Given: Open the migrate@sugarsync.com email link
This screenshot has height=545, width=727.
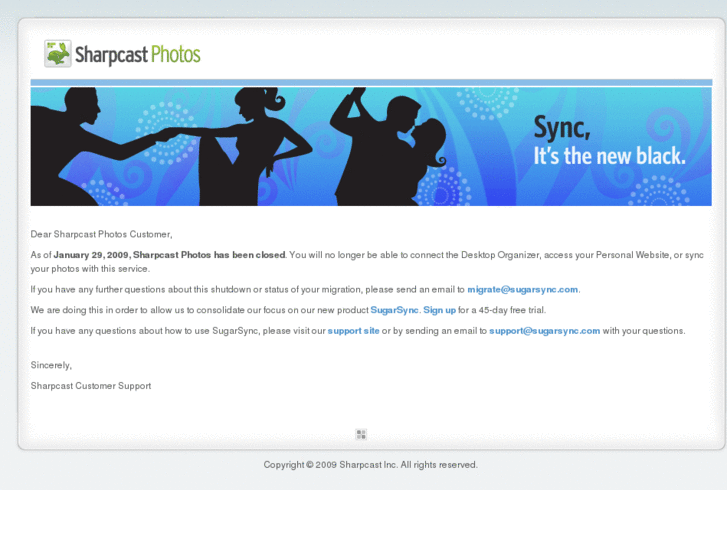Looking at the screenshot, I should click(x=523, y=289).
